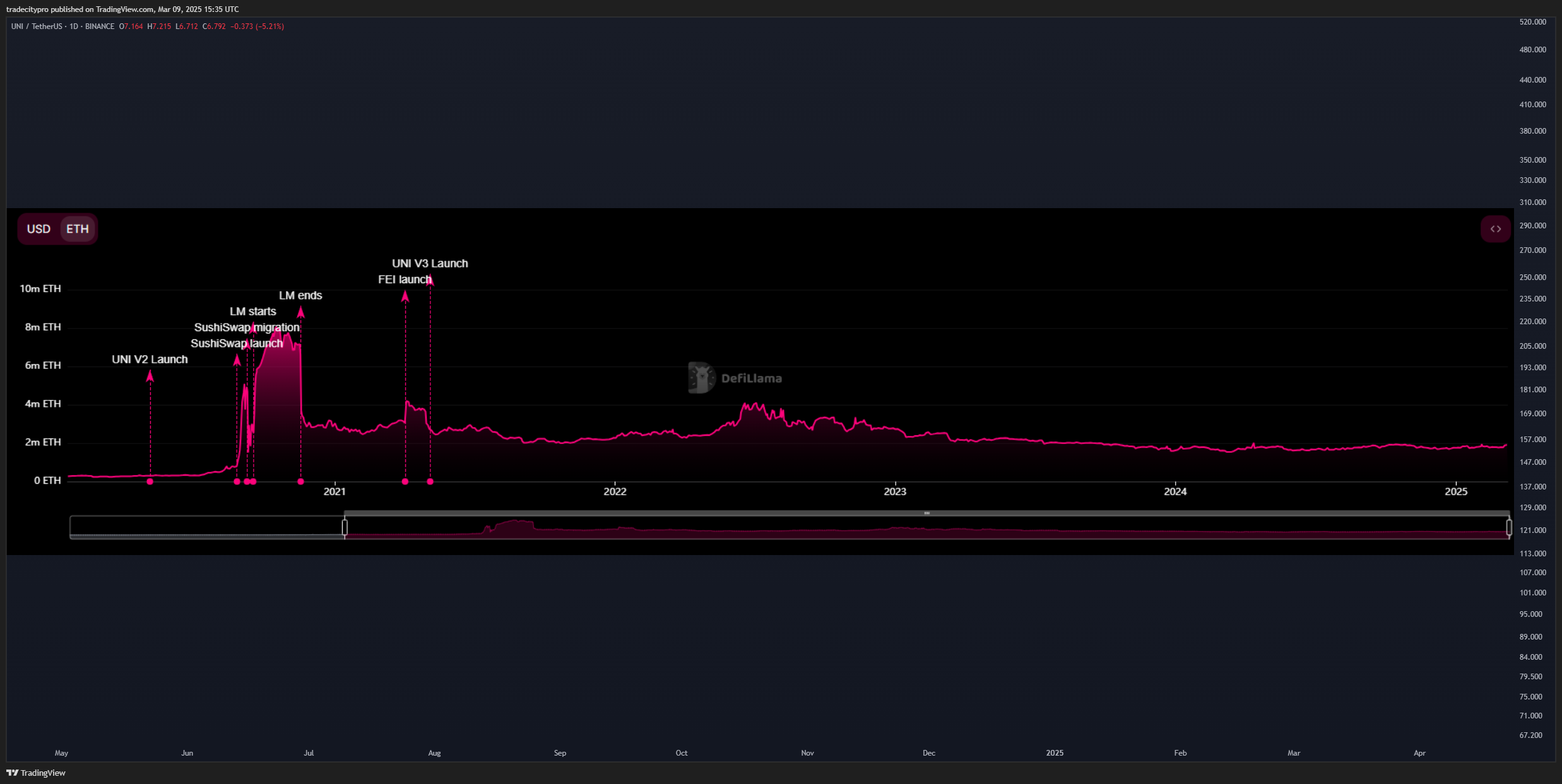Select the ETH denomination toggle
The image size is (1562, 784).
[x=78, y=229]
